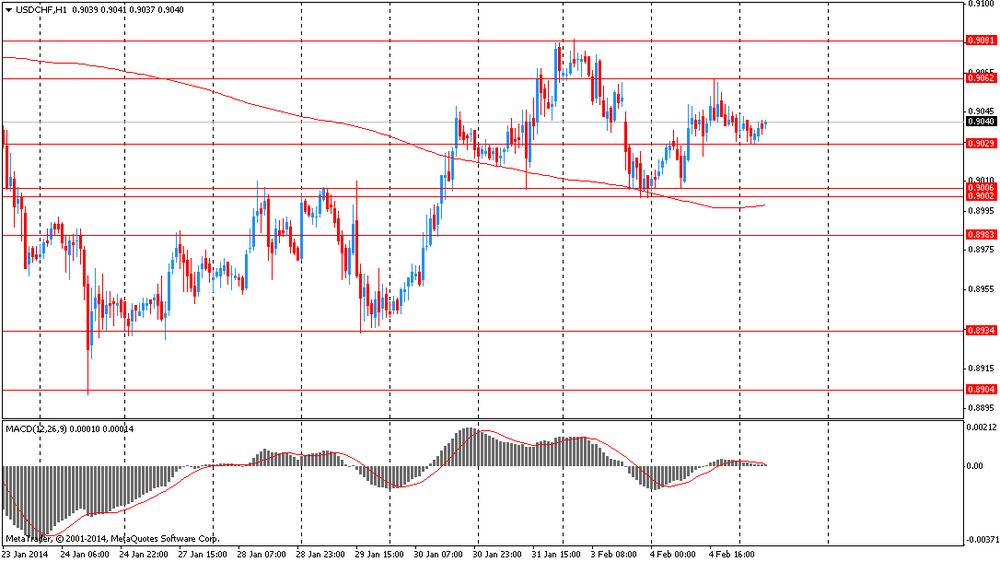Click the 4 Feb 16:00 time axis label
This screenshot has width=1000, height=562.
734,552
